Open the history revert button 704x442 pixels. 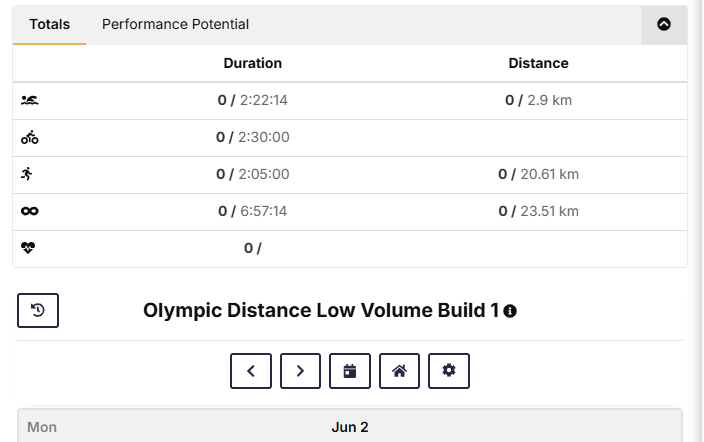(38, 310)
